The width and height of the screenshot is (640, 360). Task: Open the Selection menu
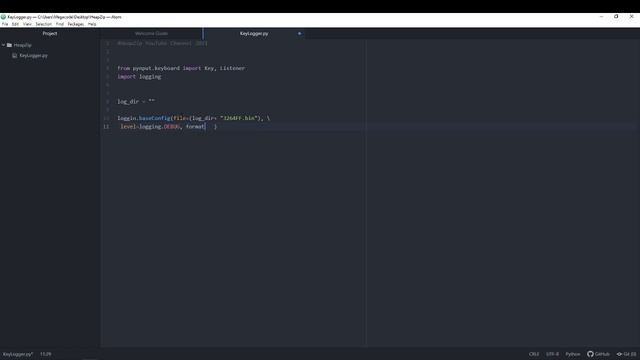tap(44, 24)
